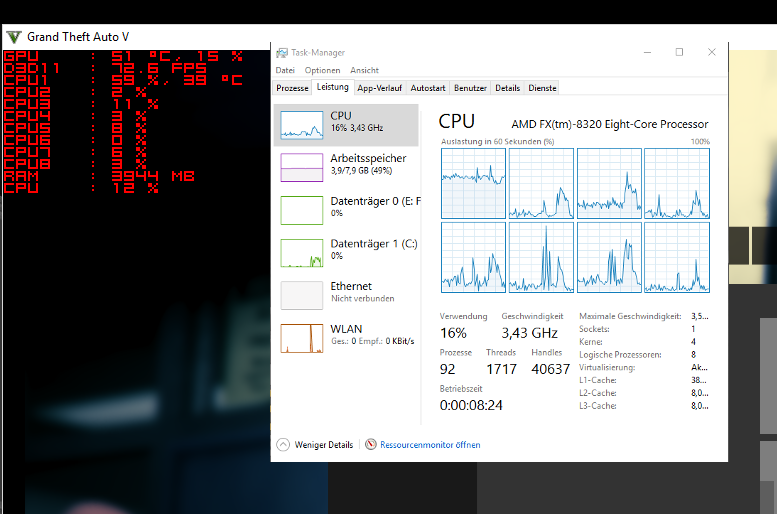Select the Leistung tab
The width and height of the screenshot is (777, 514).
coord(333,87)
